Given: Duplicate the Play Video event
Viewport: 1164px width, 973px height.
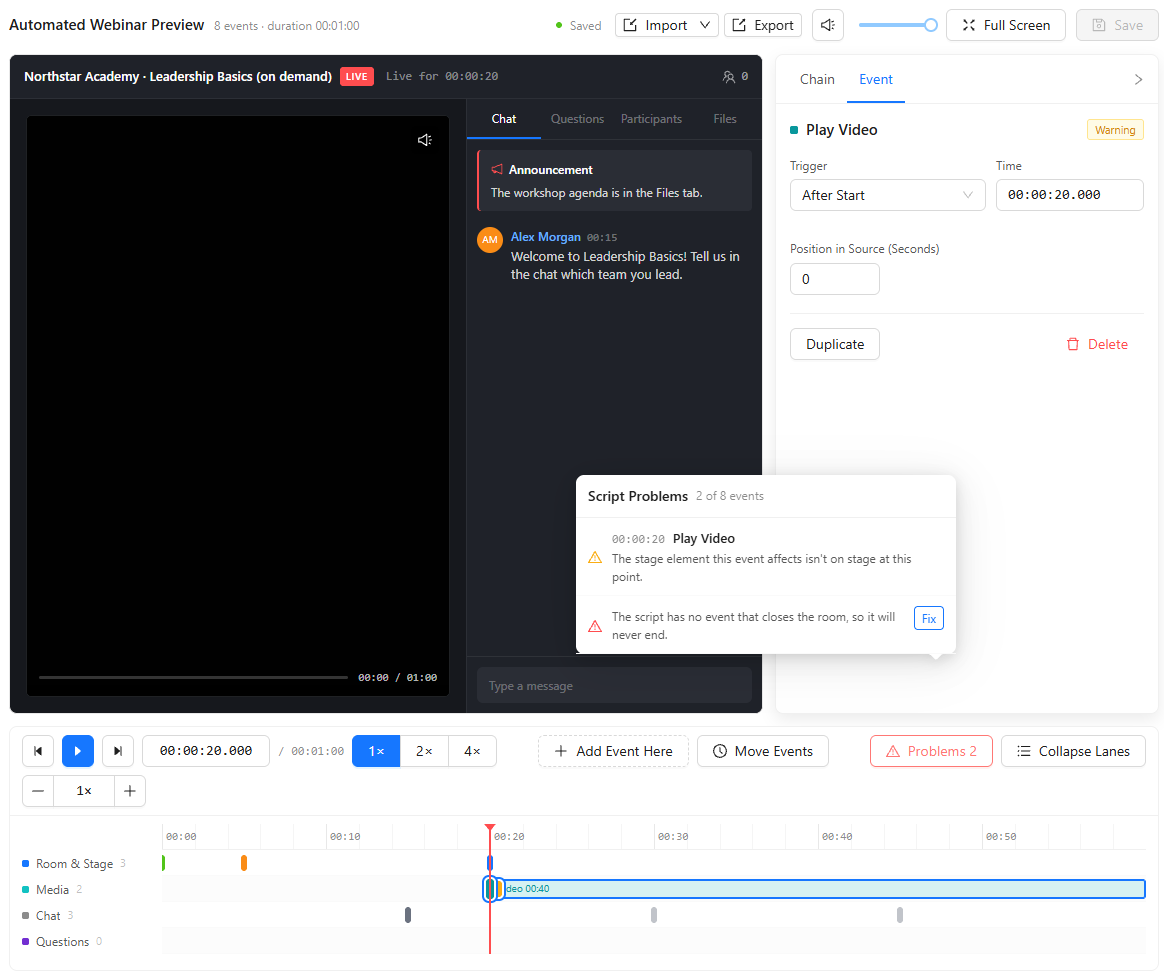Looking at the screenshot, I should (x=834, y=344).
